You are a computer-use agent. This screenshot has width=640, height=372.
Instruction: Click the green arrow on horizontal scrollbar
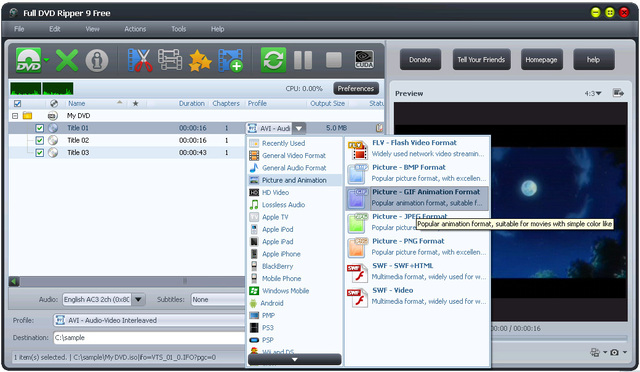14,281
